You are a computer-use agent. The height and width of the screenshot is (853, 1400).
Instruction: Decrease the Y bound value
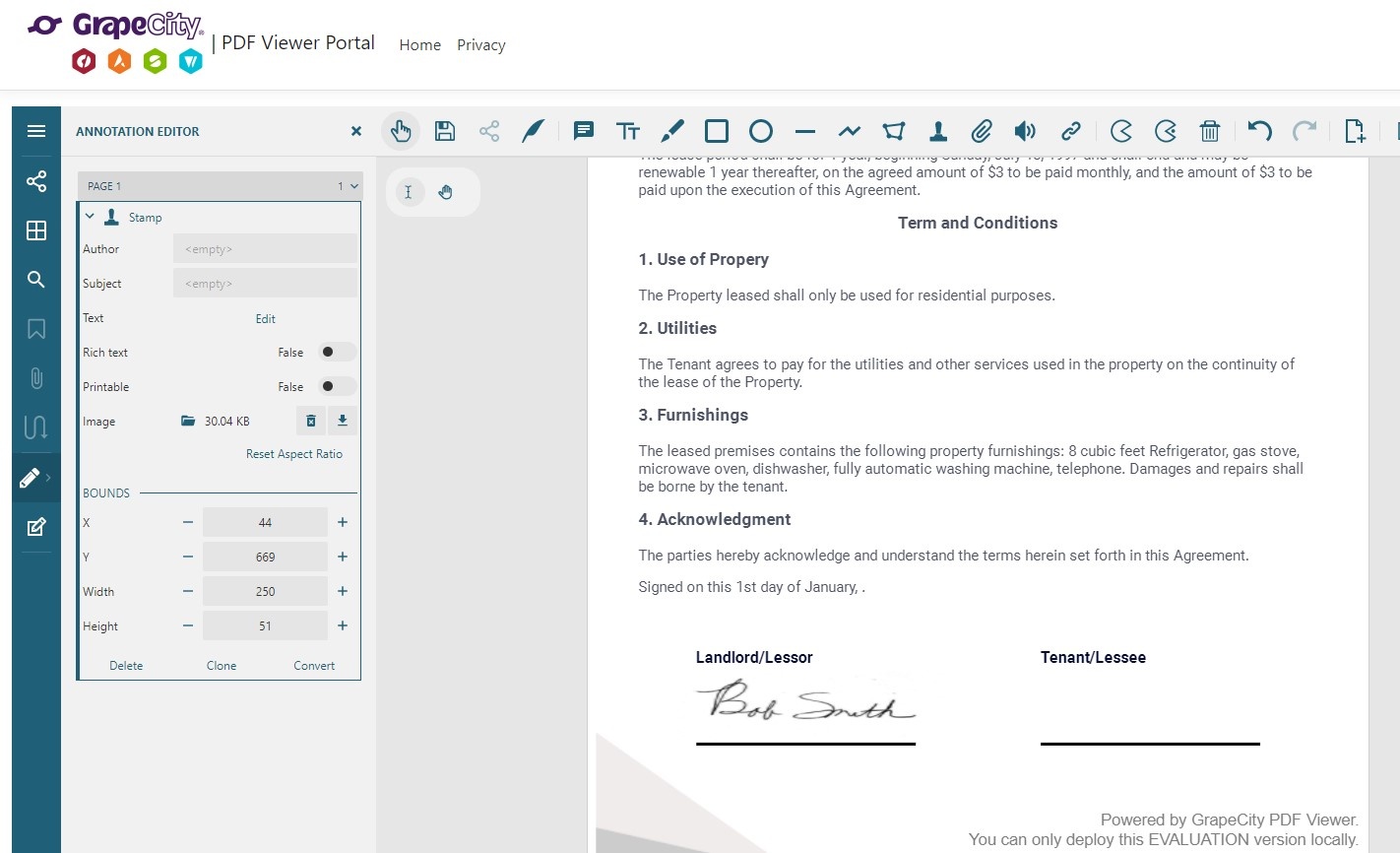tap(188, 557)
